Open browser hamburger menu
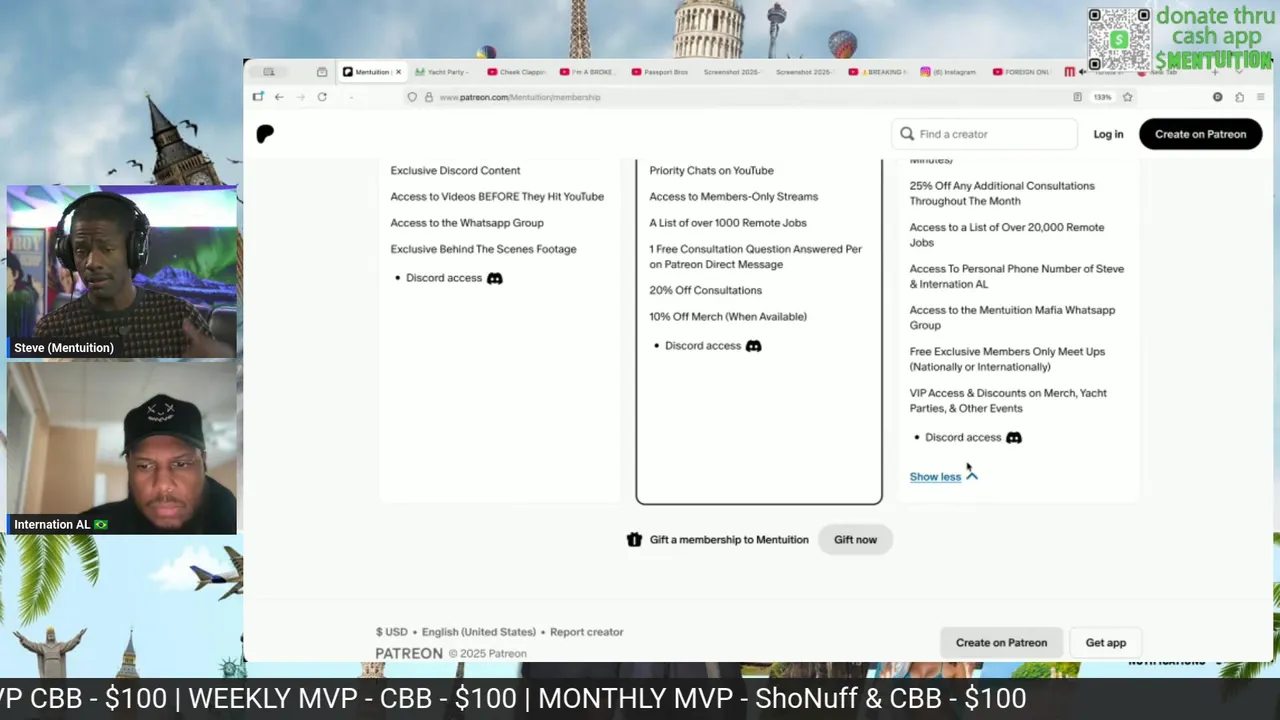This screenshot has width=1280, height=720. [x=1260, y=97]
